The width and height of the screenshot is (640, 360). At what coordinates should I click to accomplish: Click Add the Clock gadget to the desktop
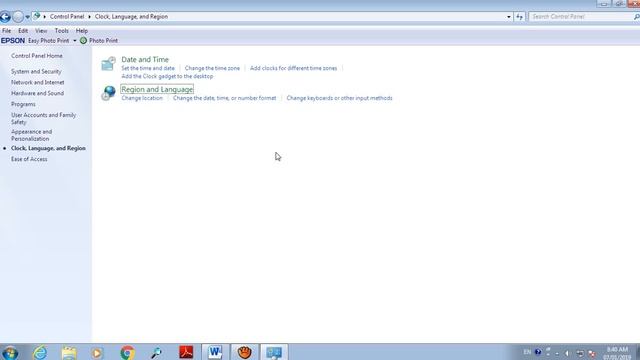(x=167, y=76)
